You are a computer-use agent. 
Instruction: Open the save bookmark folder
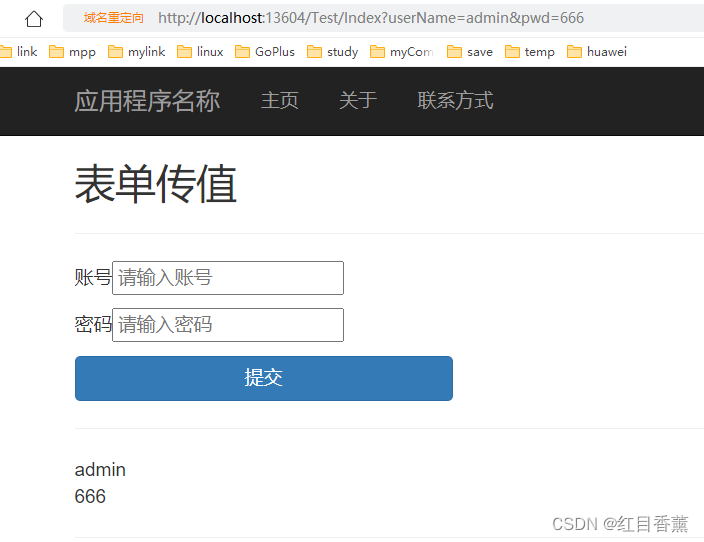[x=470, y=52]
